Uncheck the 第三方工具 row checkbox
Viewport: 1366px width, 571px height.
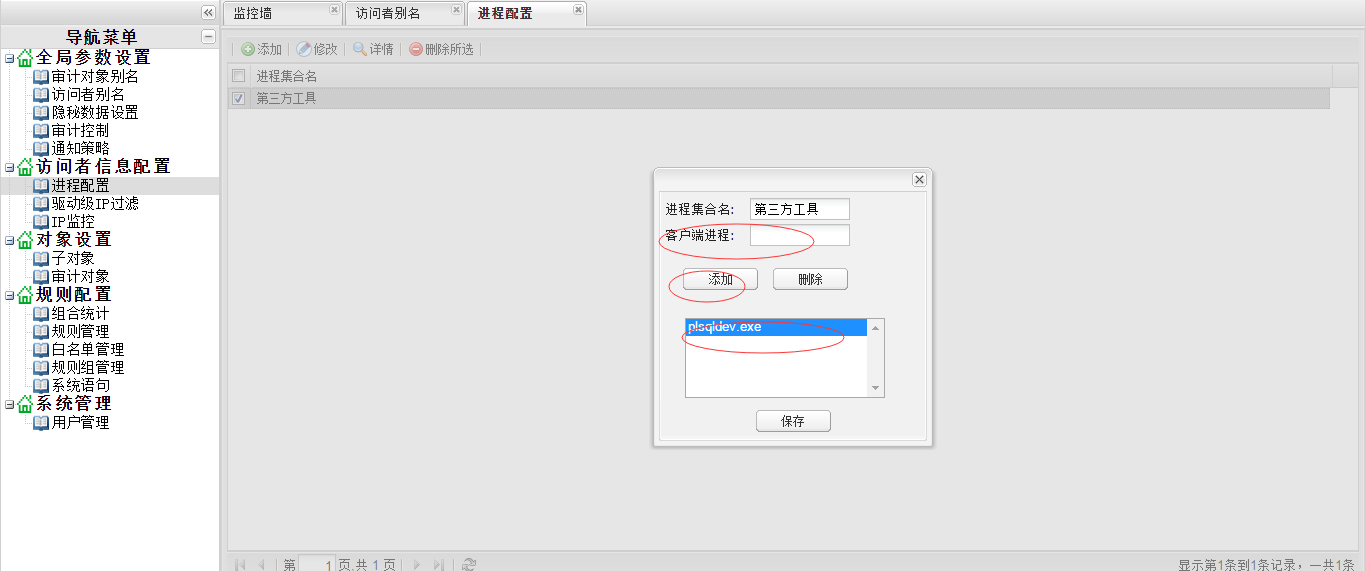pyautogui.click(x=238, y=98)
